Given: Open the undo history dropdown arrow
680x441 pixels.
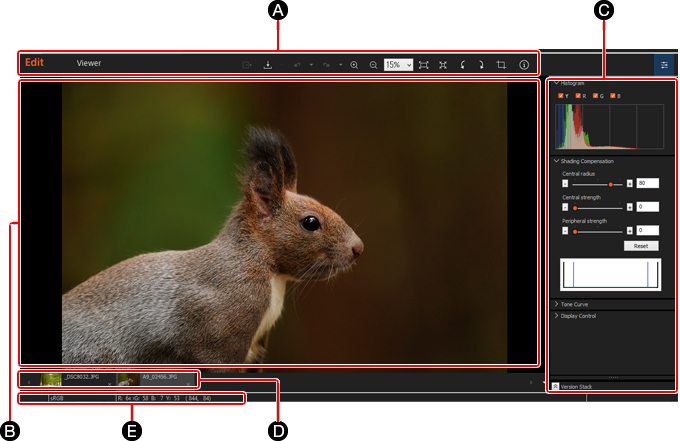Looking at the screenshot, I should tap(311, 65).
